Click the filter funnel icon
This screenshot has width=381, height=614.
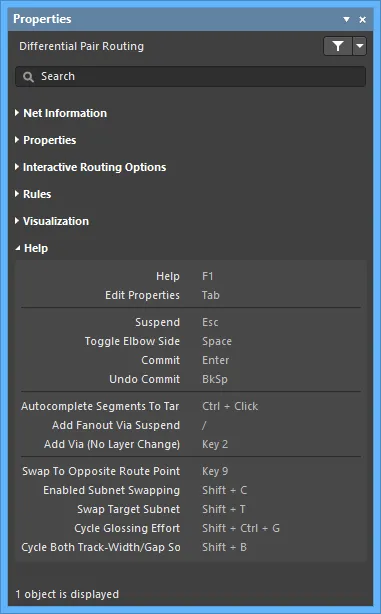(x=338, y=46)
